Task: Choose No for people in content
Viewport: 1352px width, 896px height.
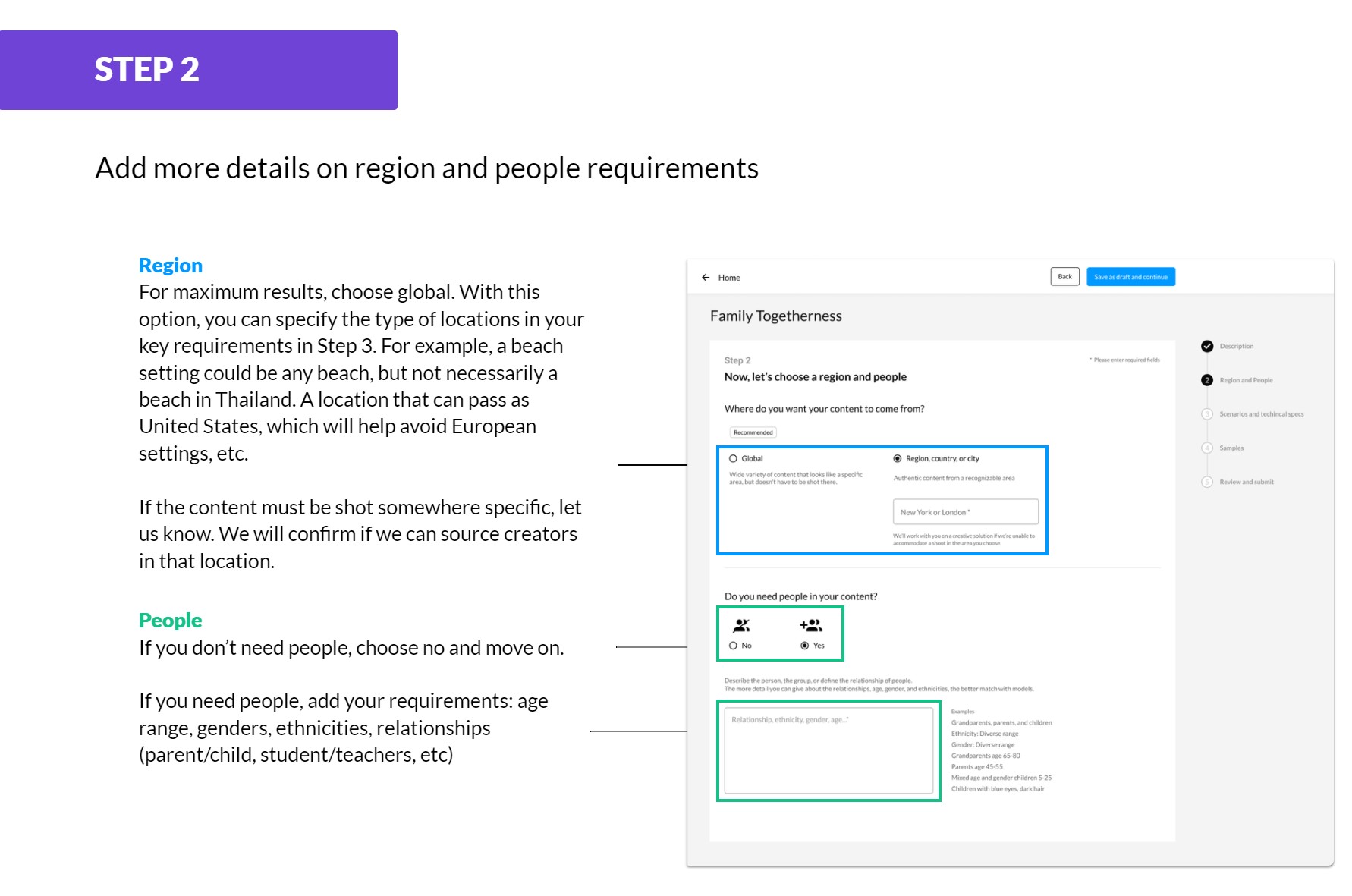Action: point(734,646)
